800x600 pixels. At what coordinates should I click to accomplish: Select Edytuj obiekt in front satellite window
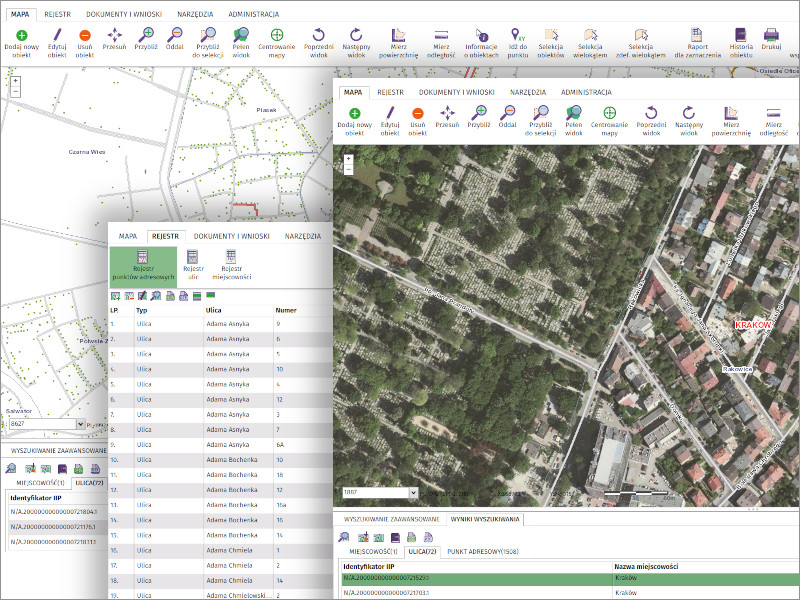pos(390,121)
